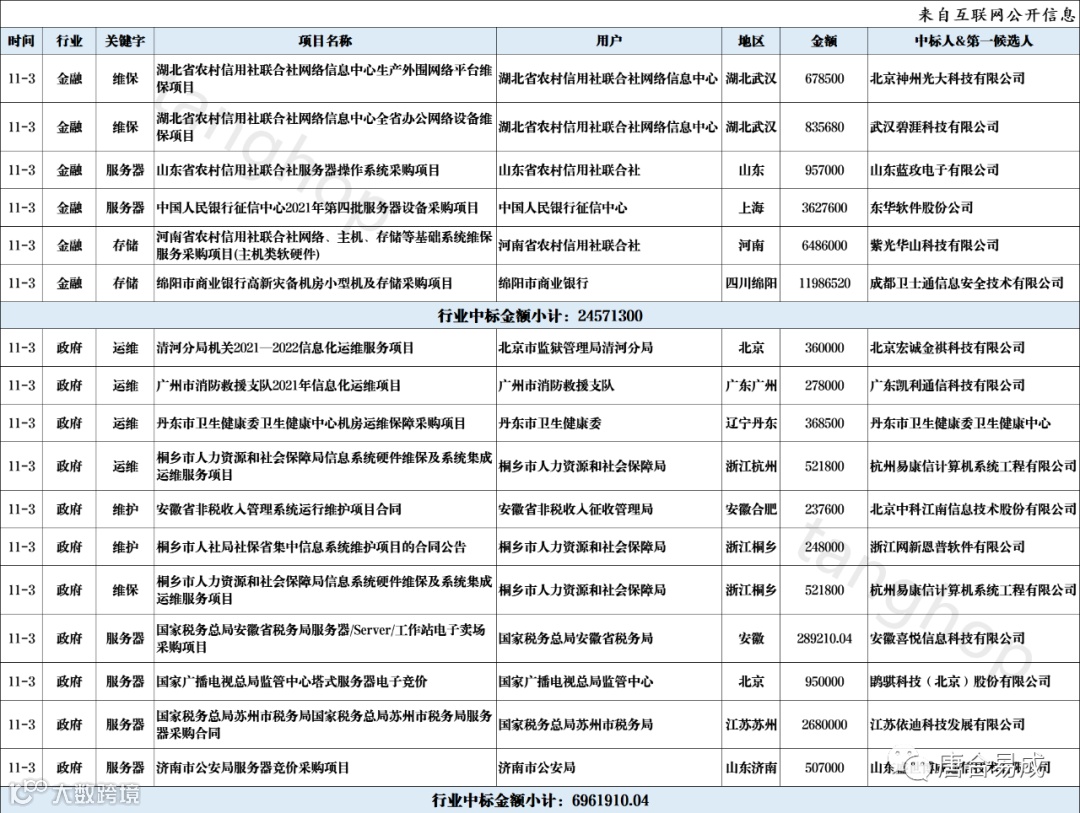Viewport: 1080px width, 813px height.
Task: Select the amount 507000
Action: pos(824,768)
